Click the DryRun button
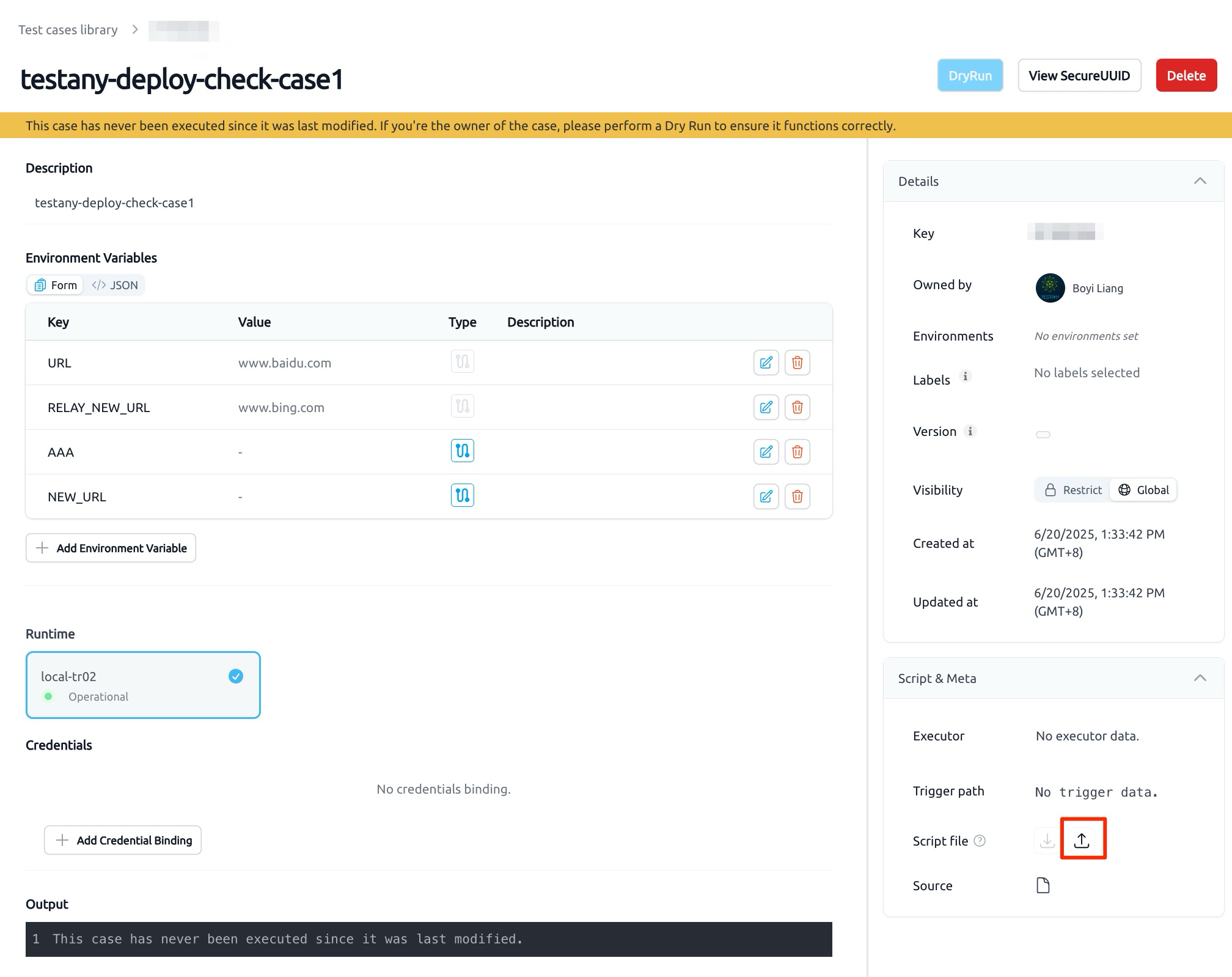 (970, 75)
